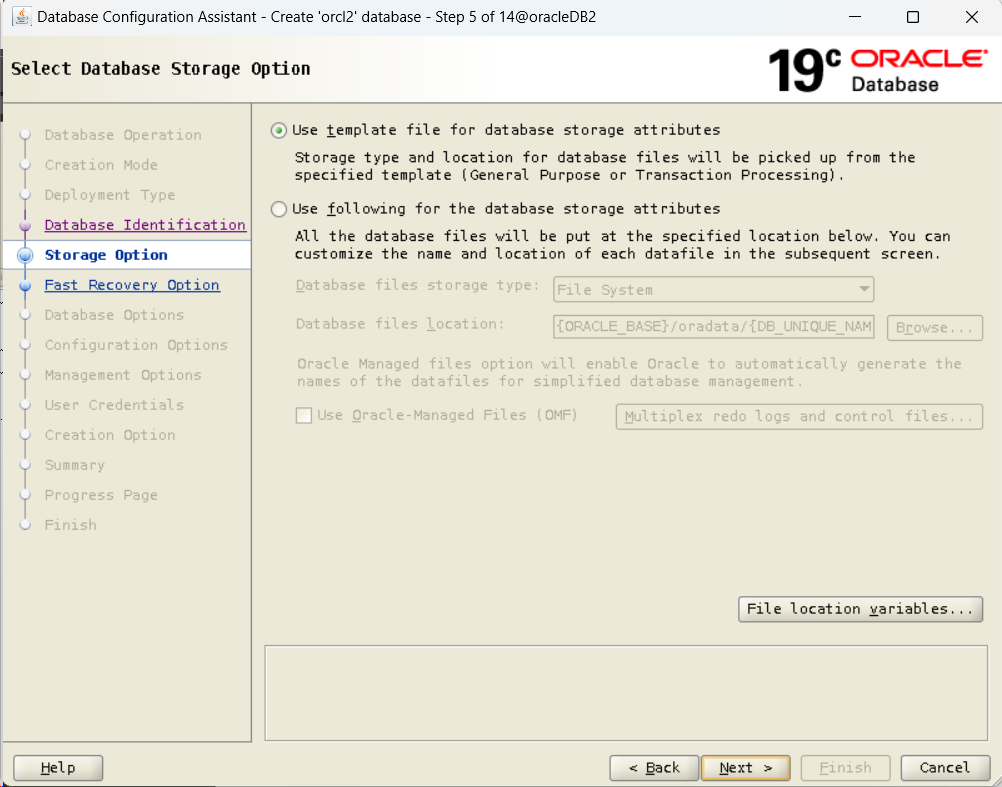This screenshot has width=1002, height=787.
Task: Select the Storage Option step
Action: click(x=106, y=255)
